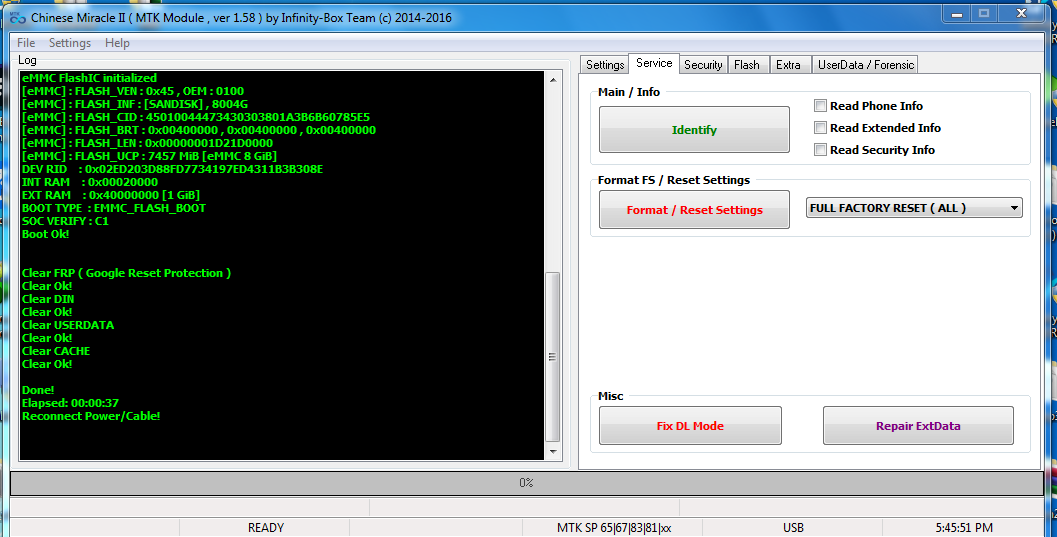
Task: Click log line 'Clear FRP ( Google Reset Protection )'
Action: pyautogui.click(x=126, y=273)
